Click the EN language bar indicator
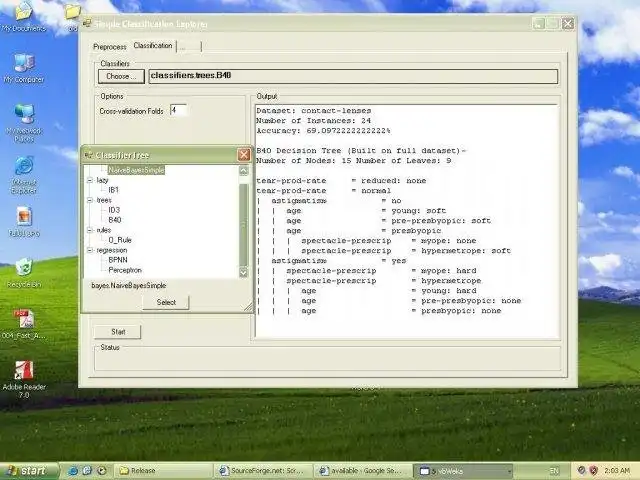The height and width of the screenshot is (480, 640). [x=554, y=471]
